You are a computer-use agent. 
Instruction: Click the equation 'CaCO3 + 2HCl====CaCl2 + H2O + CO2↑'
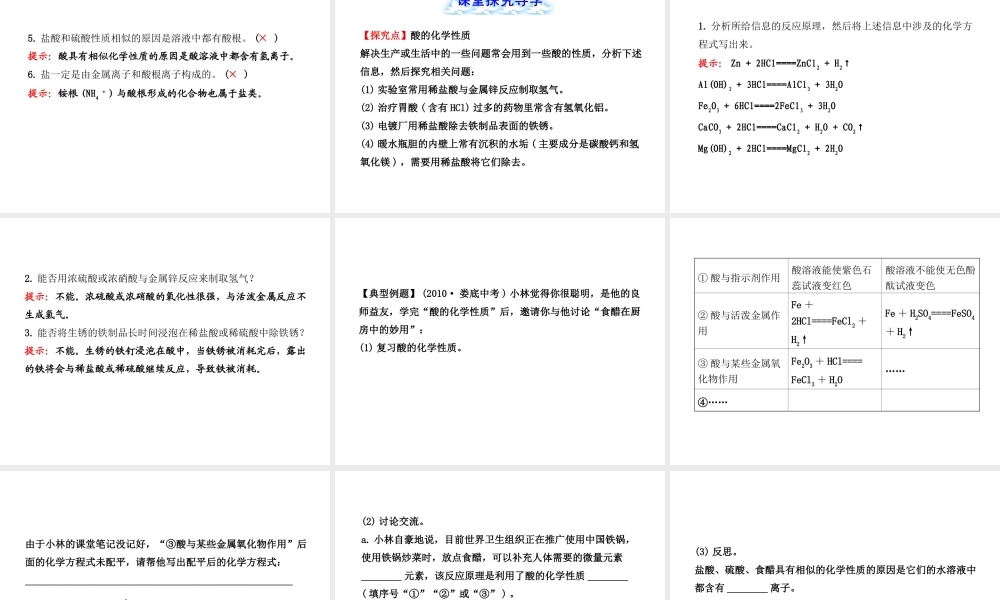coord(780,128)
